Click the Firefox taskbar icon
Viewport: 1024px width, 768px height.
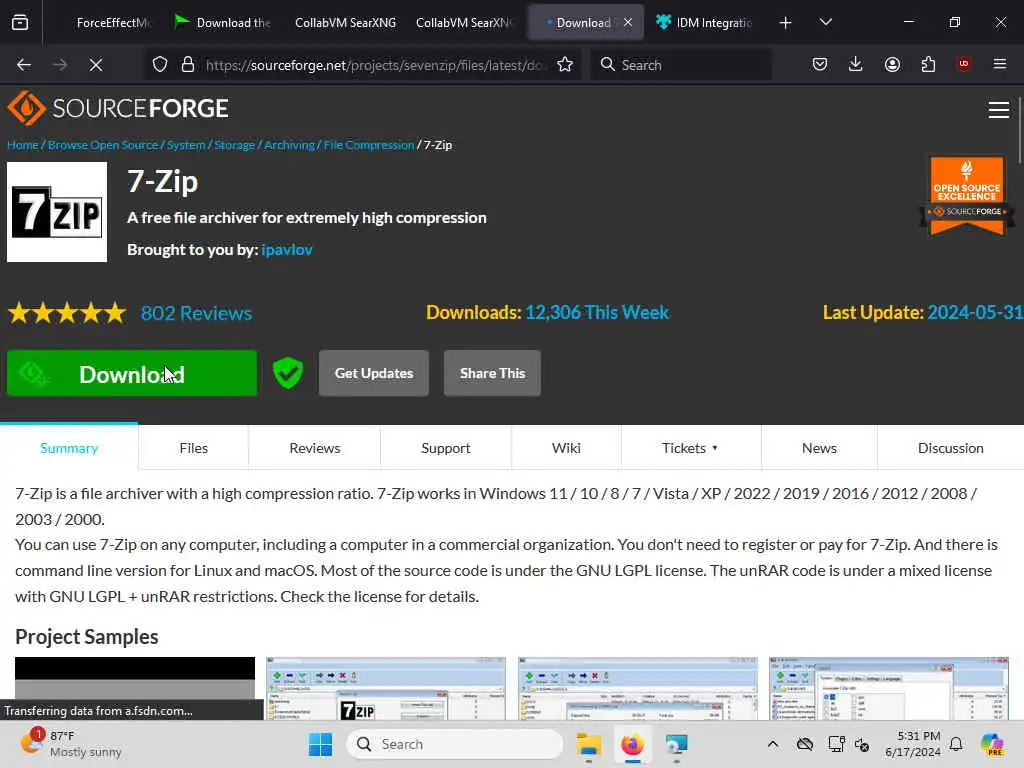click(632, 744)
